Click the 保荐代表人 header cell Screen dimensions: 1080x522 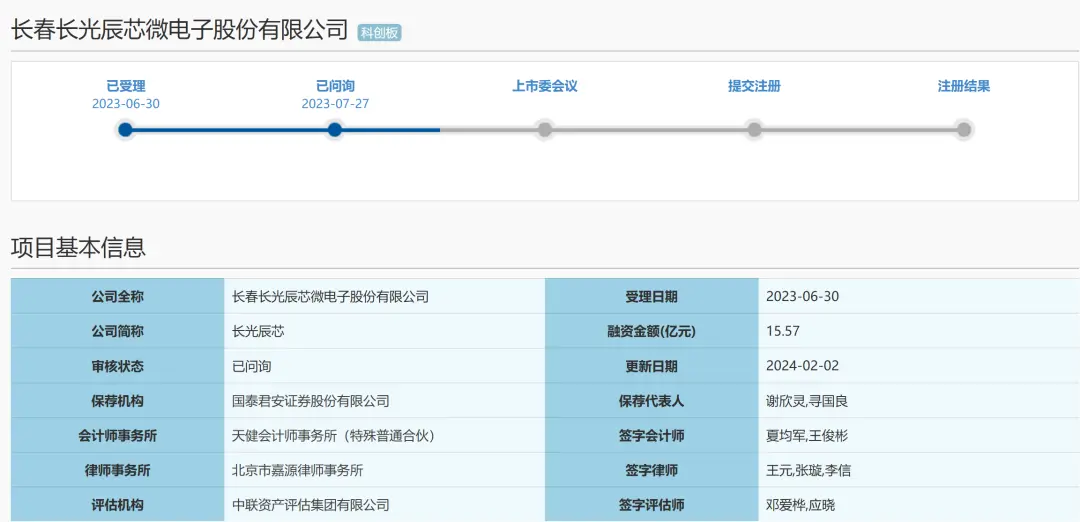652,400
